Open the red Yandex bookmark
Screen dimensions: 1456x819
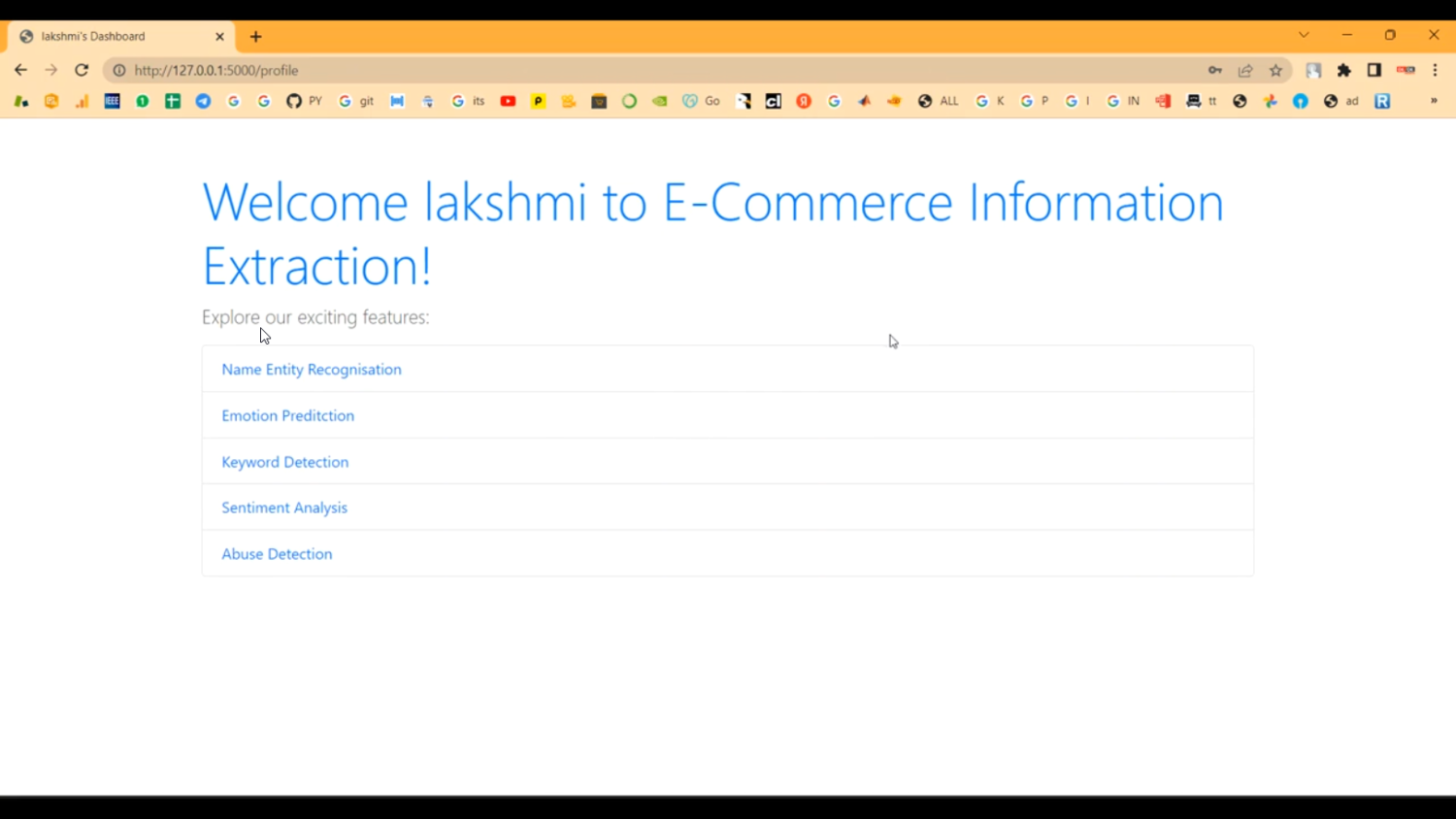click(x=804, y=101)
